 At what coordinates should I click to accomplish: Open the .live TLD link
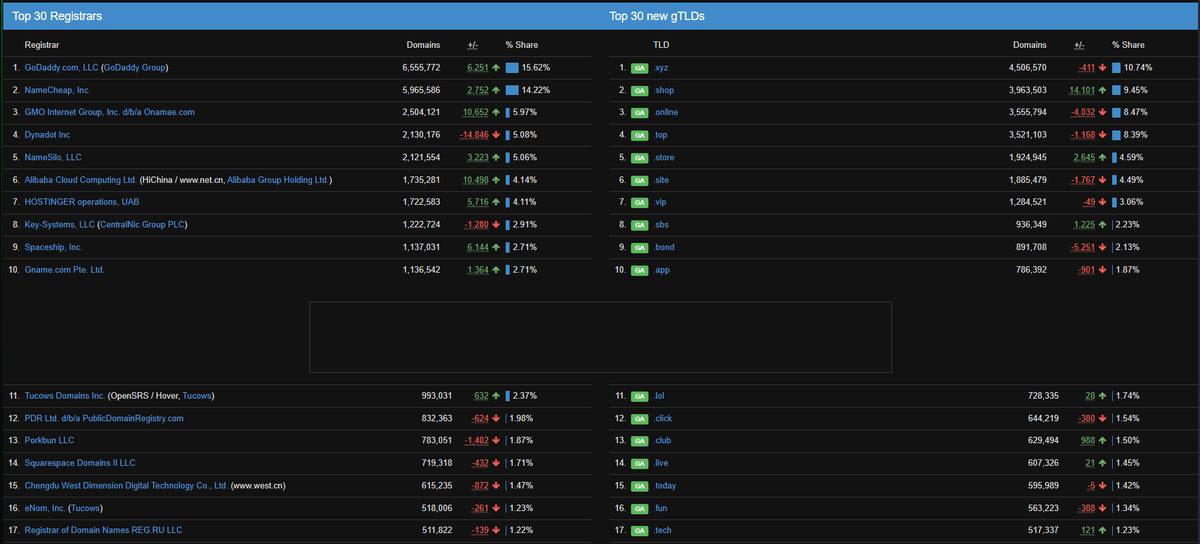[662, 463]
